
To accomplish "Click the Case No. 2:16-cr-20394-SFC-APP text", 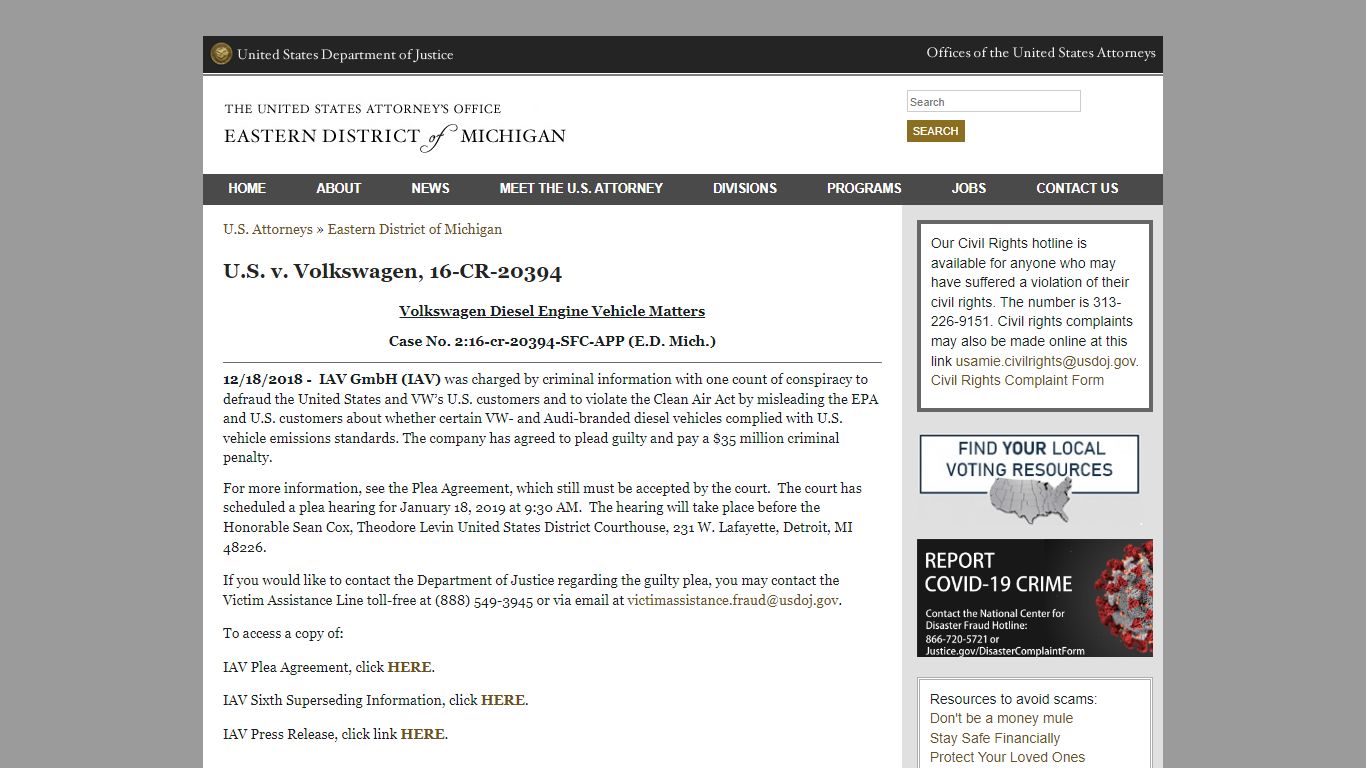I will tap(552, 341).
